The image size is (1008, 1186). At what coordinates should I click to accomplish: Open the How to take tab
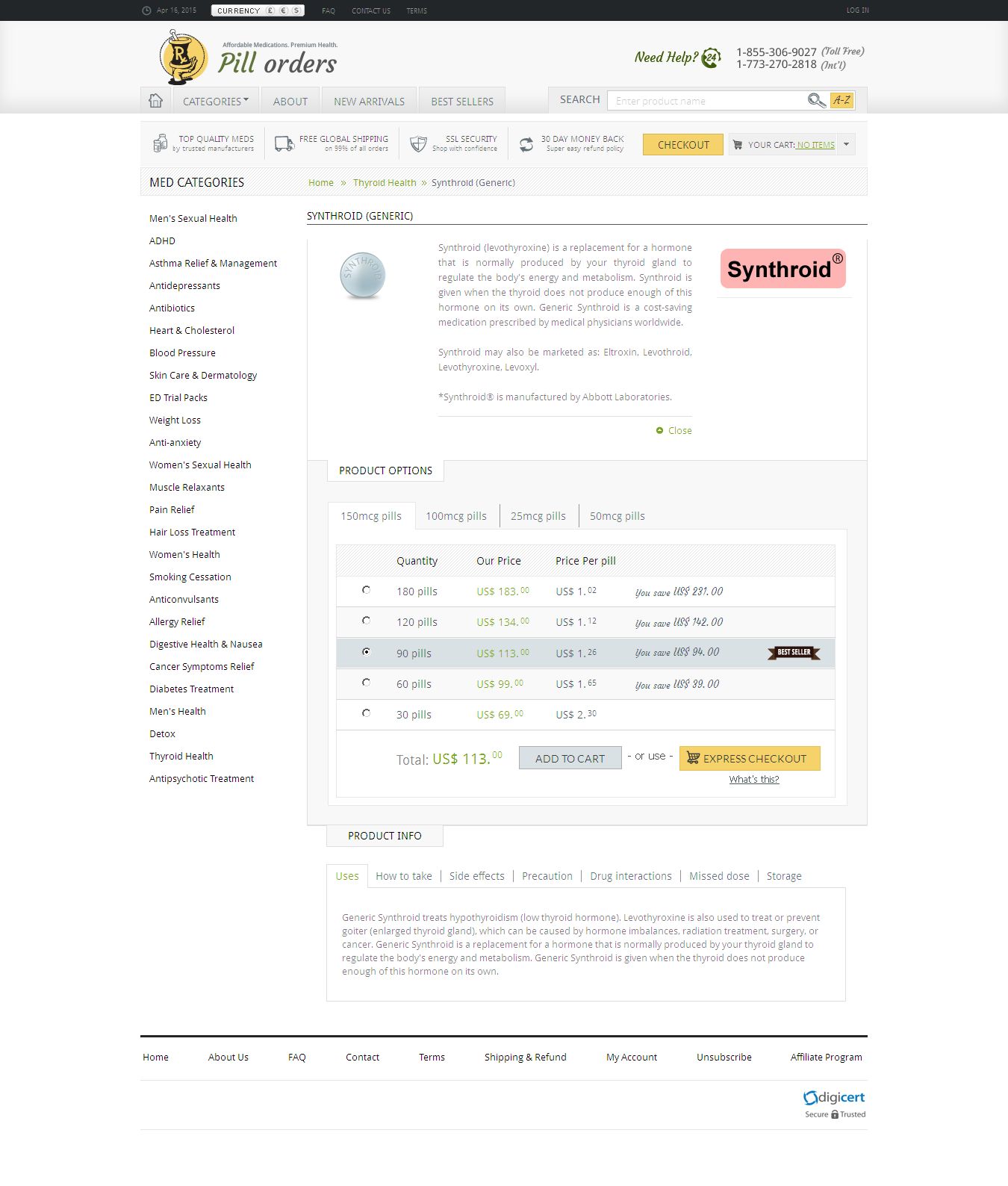pyautogui.click(x=404, y=876)
